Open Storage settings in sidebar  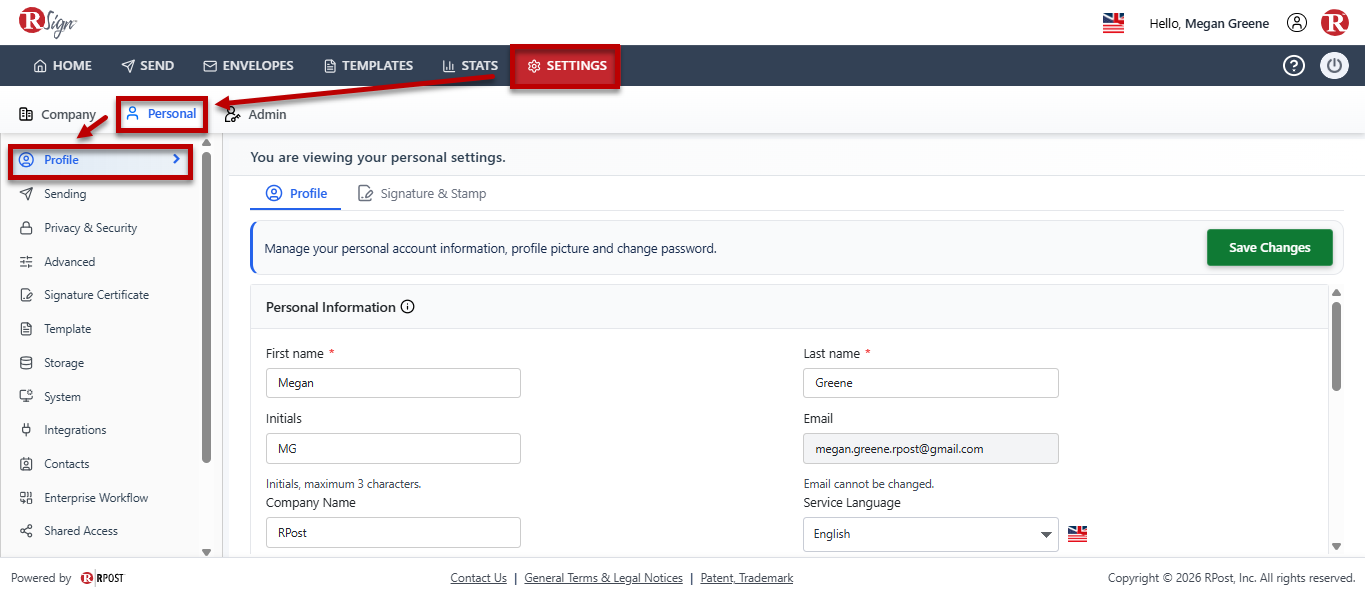coord(64,363)
